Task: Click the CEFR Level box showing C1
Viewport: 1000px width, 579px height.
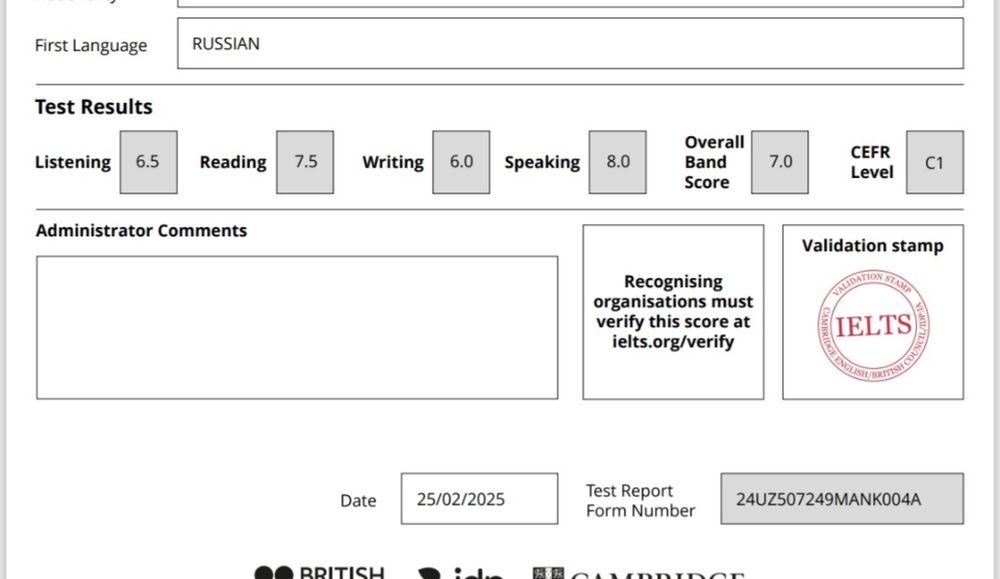Action: [935, 162]
